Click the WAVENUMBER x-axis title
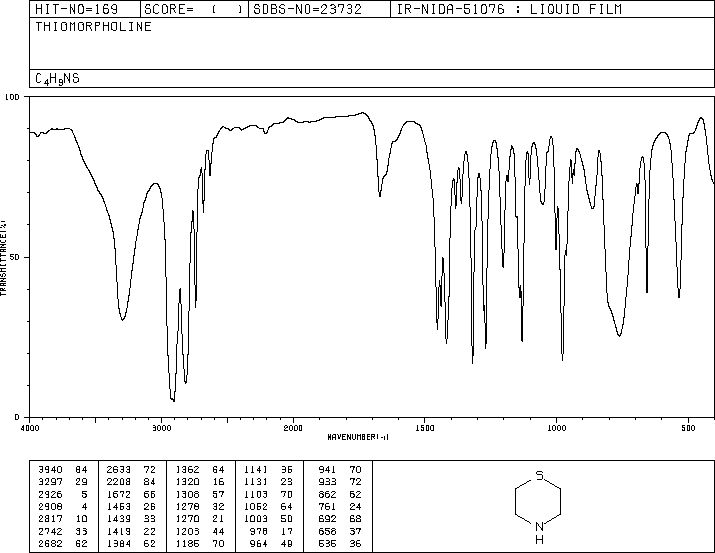This screenshot has width=715, height=553. click(x=358, y=437)
